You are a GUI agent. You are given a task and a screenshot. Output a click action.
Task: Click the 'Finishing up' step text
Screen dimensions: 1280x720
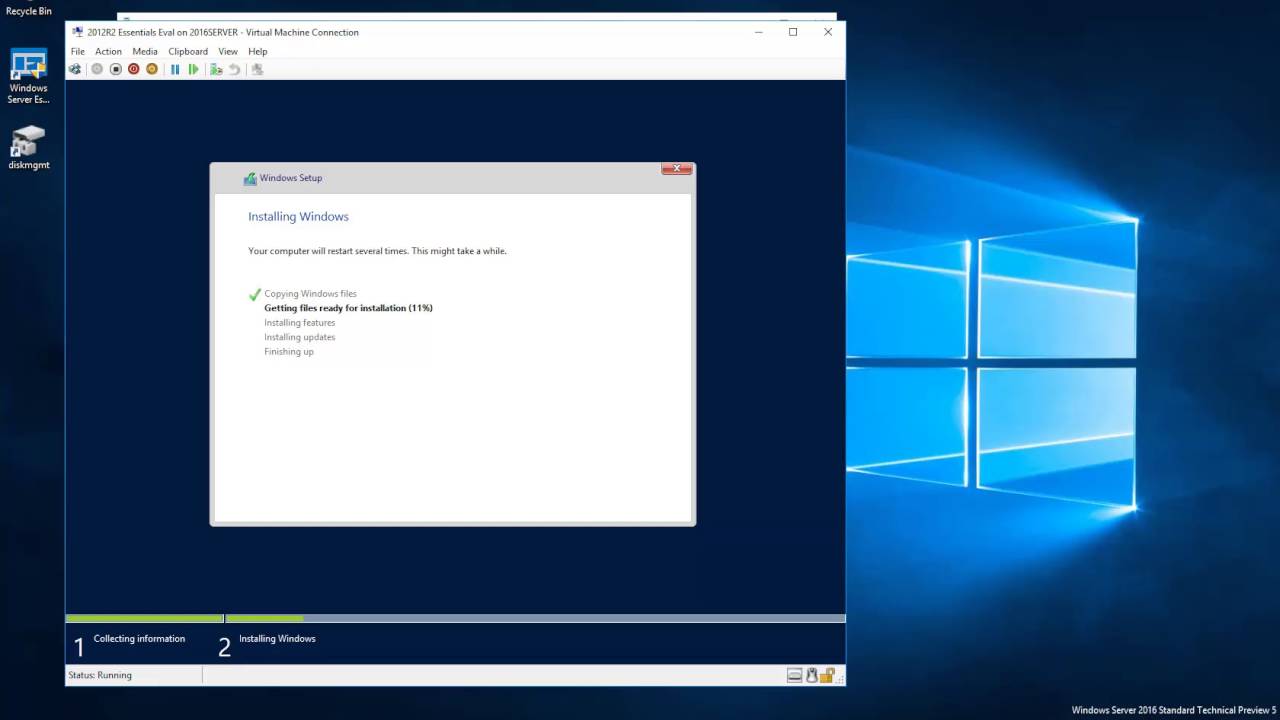tap(289, 352)
